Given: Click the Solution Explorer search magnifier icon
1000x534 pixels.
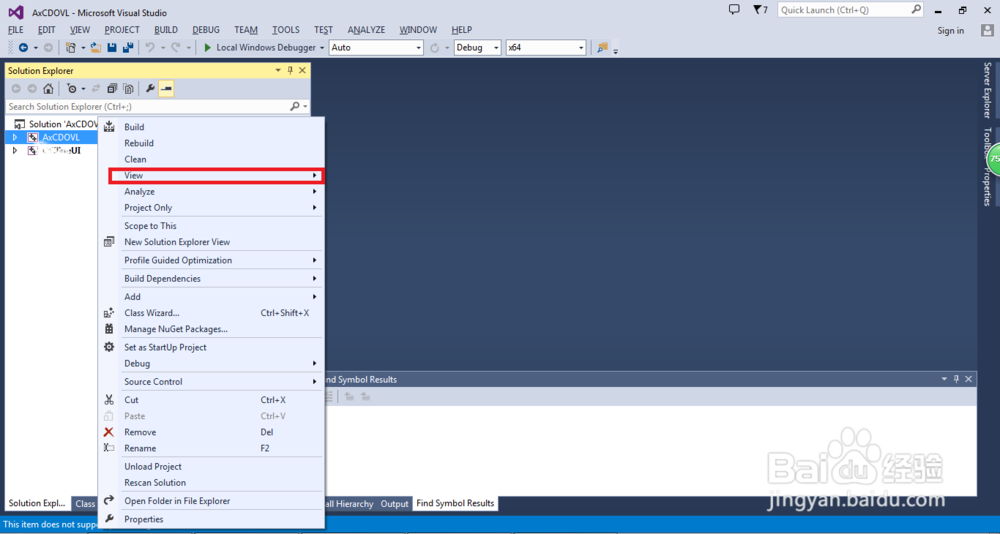Looking at the screenshot, I should pos(295,107).
